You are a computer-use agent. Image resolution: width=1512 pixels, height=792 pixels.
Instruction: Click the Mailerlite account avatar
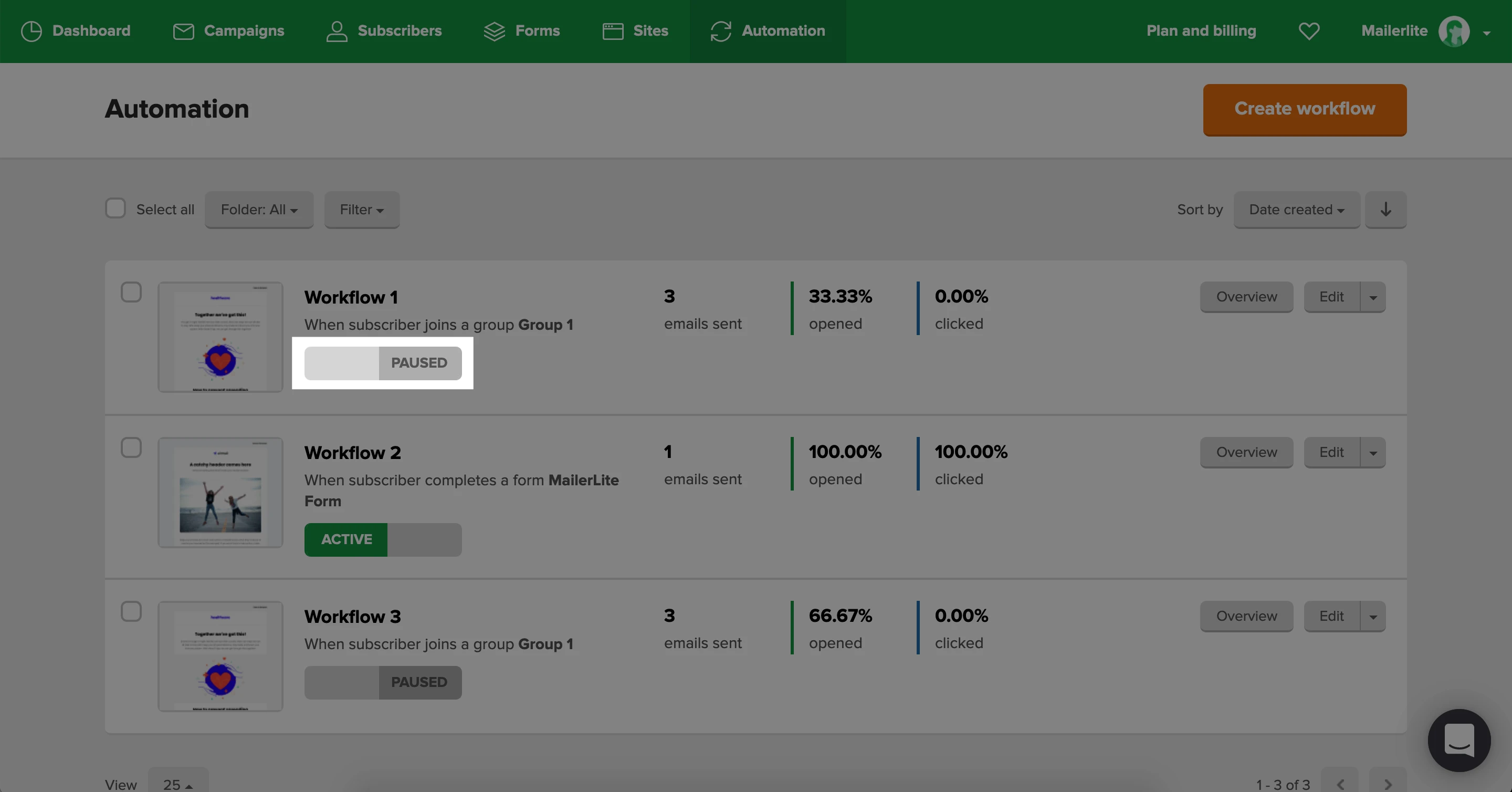1453,30
